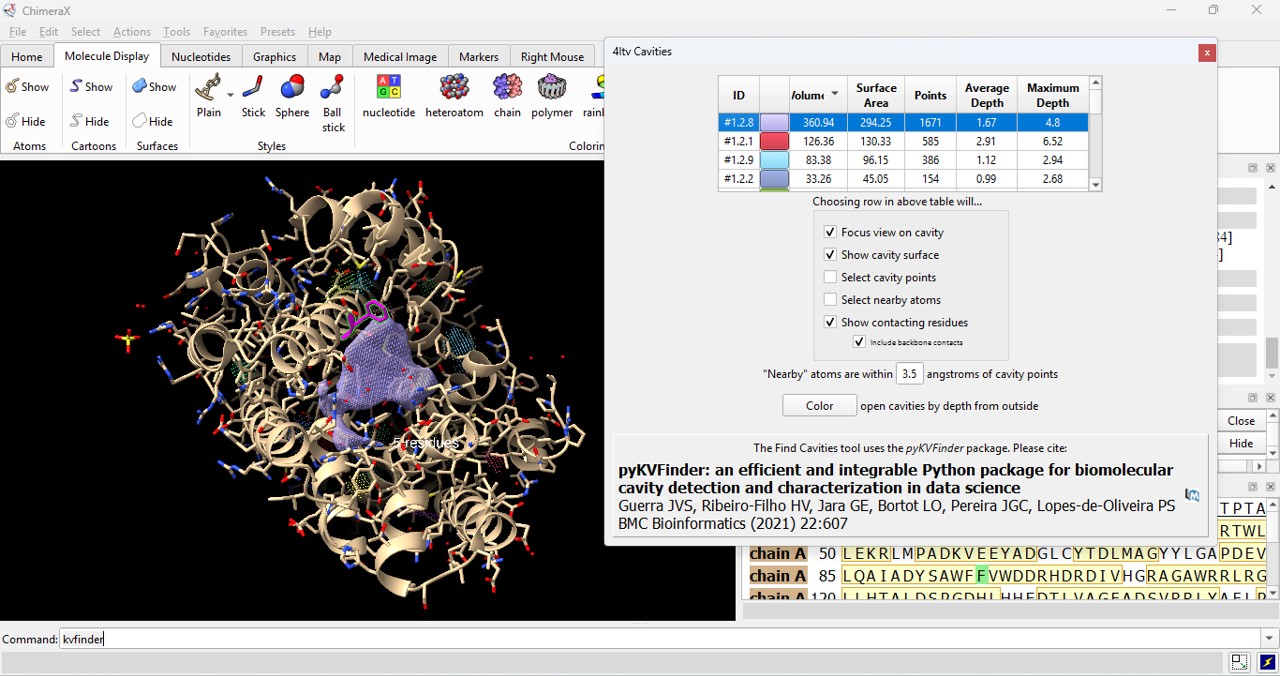Click the nearby atoms distance field
Viewport: 1280px width, 676px height.
[x=908, y=374]
